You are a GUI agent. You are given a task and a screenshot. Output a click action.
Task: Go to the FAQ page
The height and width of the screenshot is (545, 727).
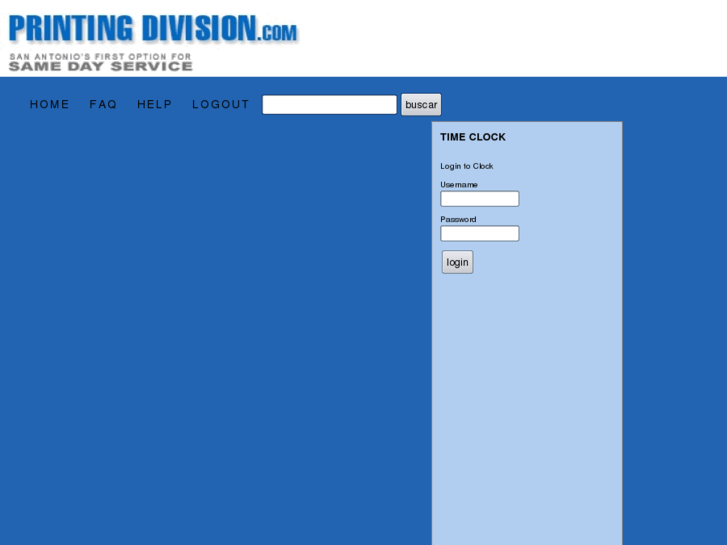pyautogui.click(x=103, y=104)
